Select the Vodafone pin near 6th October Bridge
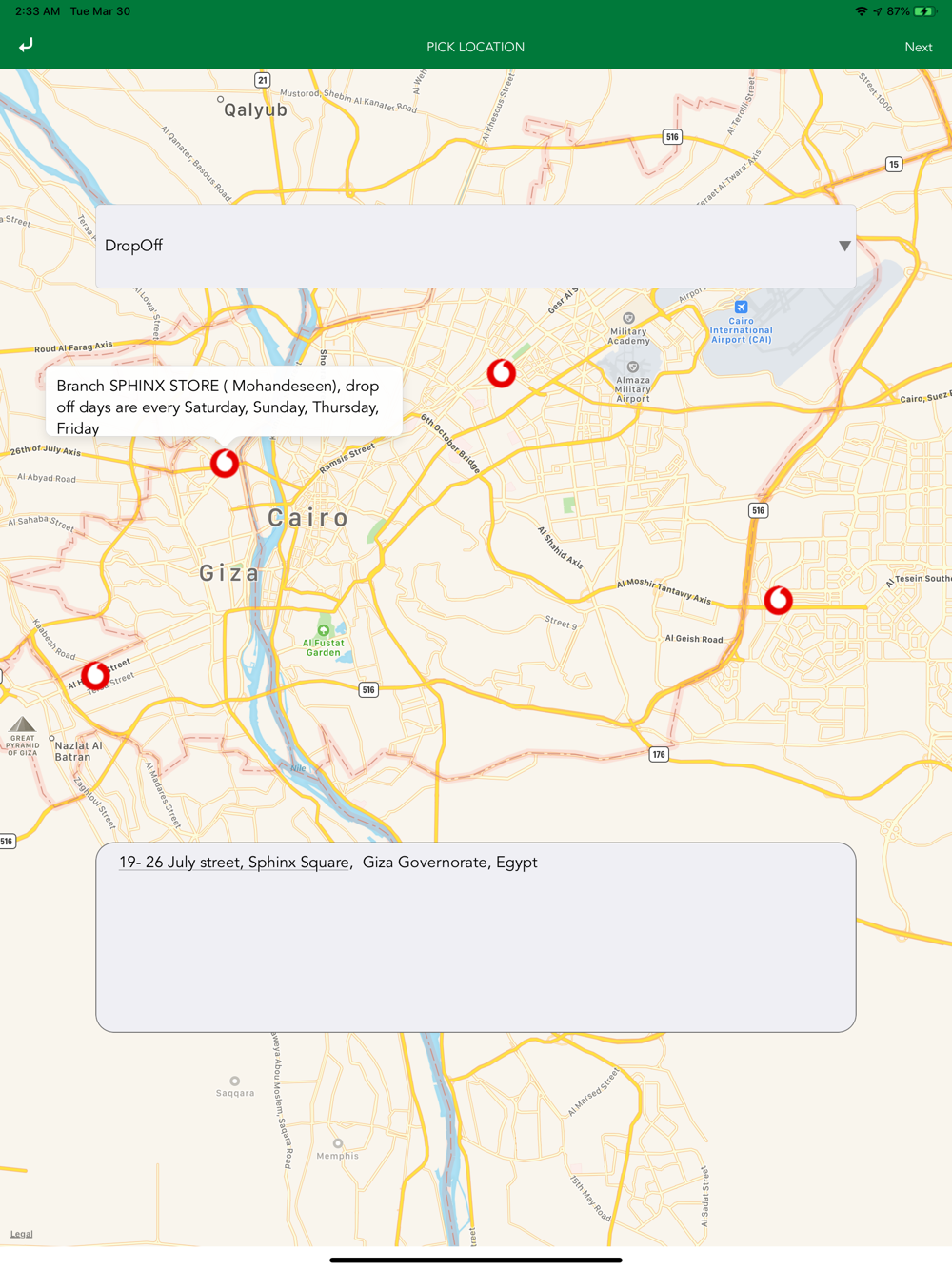The image size is (952, 1270). click(502, 372)
